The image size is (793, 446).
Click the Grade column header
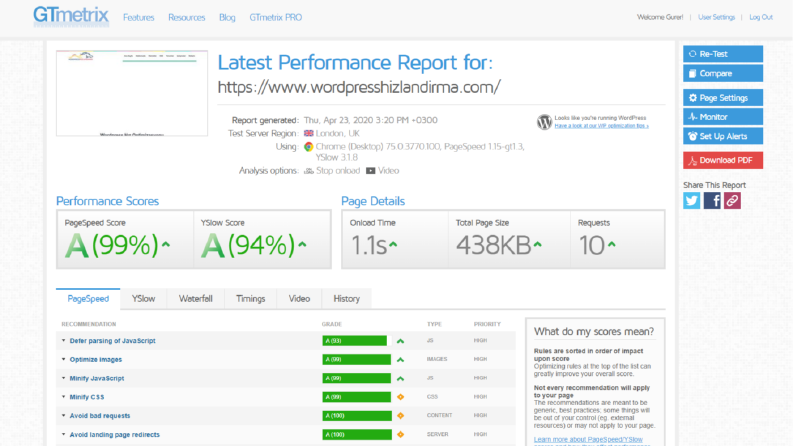coord(332,324)
